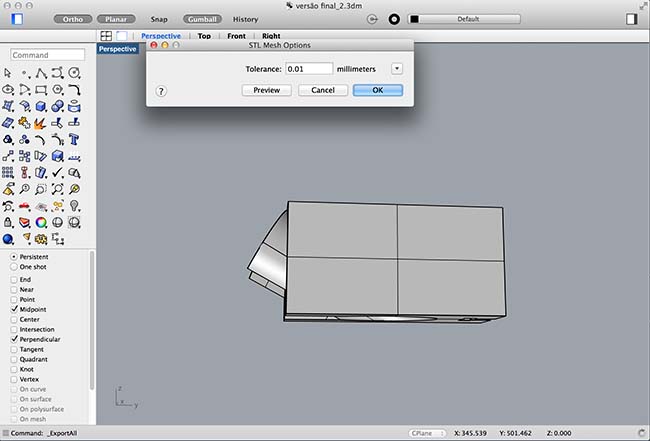Activate the Ellipse tool
Image resolution: width=650 pixels, height=441 pixels.
(7, 90)
